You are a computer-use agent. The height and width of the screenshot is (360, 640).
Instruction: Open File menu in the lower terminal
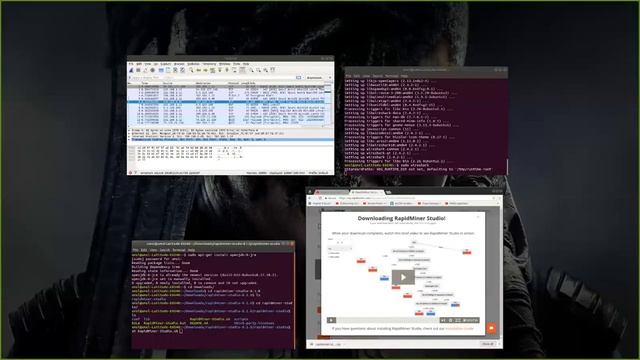[135, 250]
